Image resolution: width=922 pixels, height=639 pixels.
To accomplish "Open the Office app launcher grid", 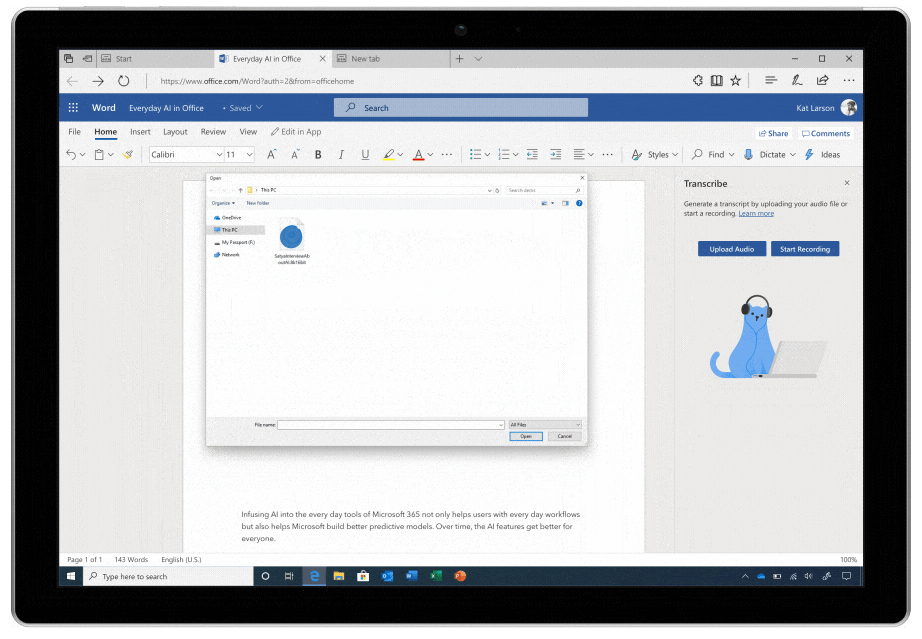I will pos(73,108).
